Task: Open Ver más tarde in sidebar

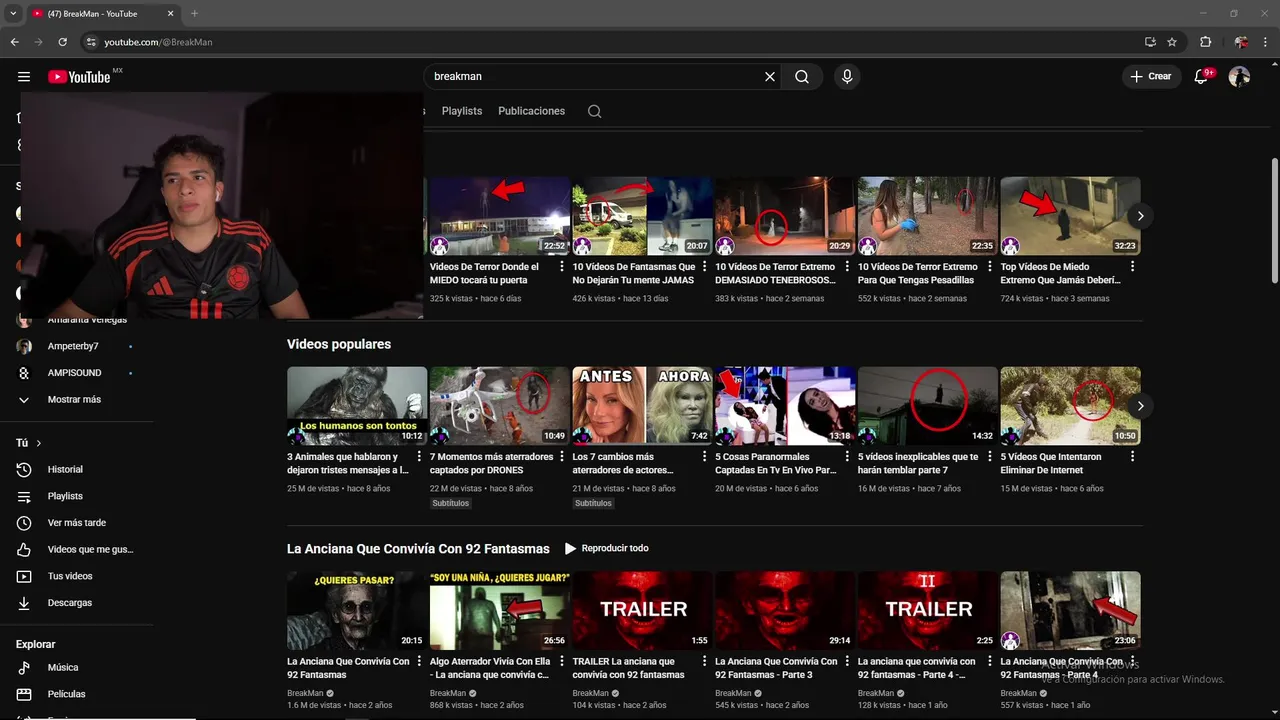Action: tap(77, 523)
